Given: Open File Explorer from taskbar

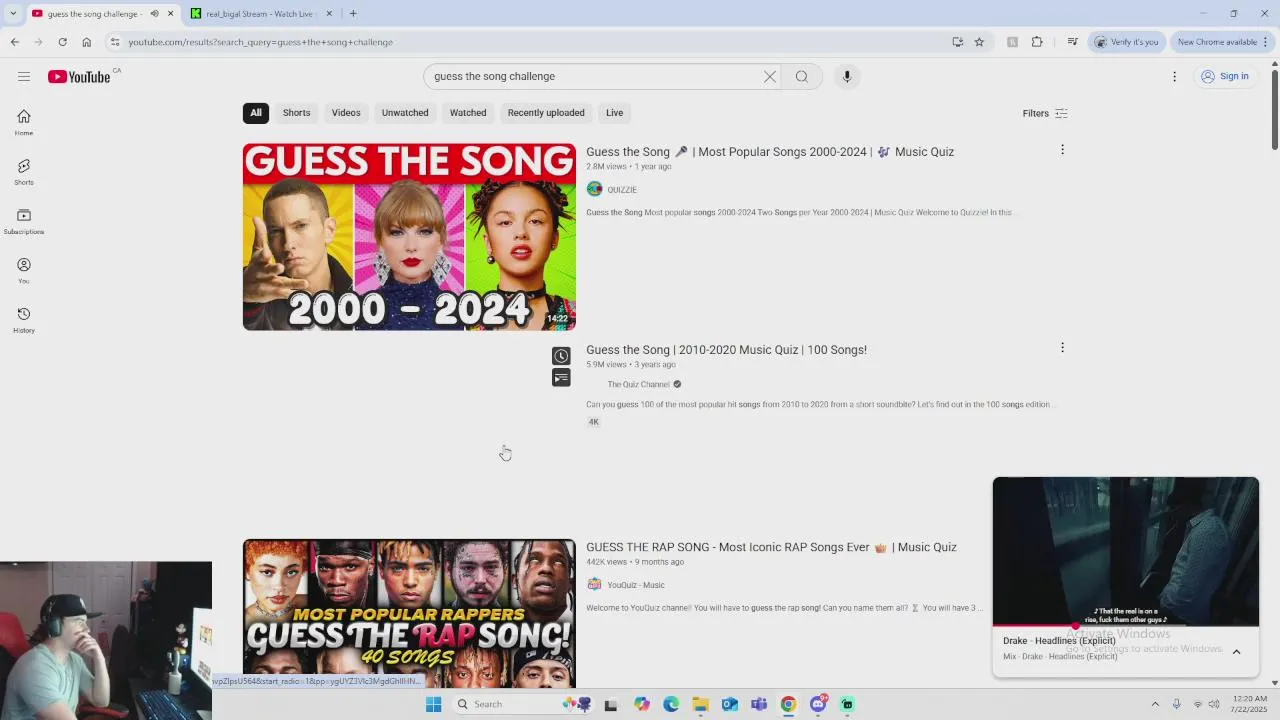Looking at the screenshot, I should click(700, 704).
